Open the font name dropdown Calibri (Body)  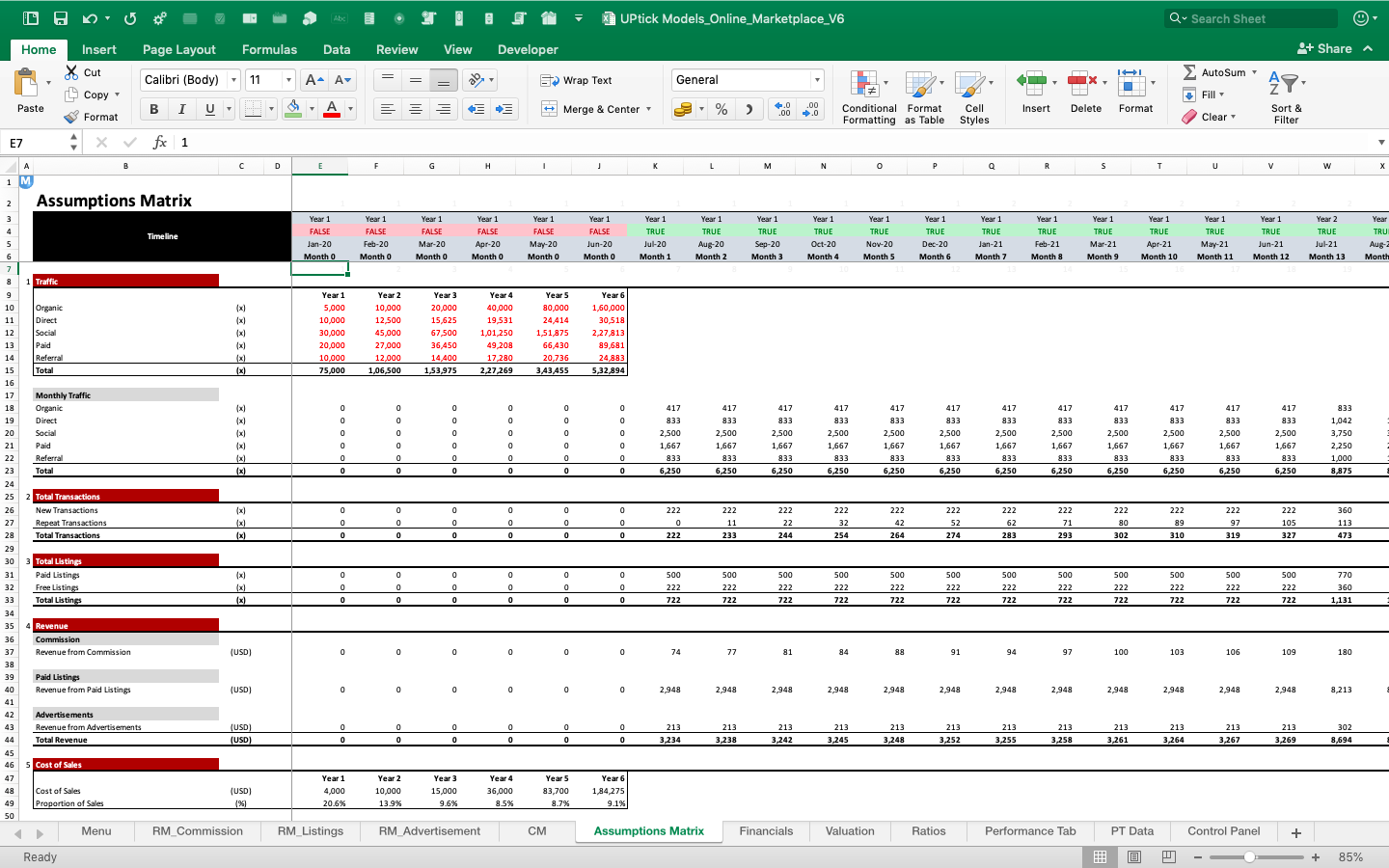pyautogui.click(x=233, y=80)
